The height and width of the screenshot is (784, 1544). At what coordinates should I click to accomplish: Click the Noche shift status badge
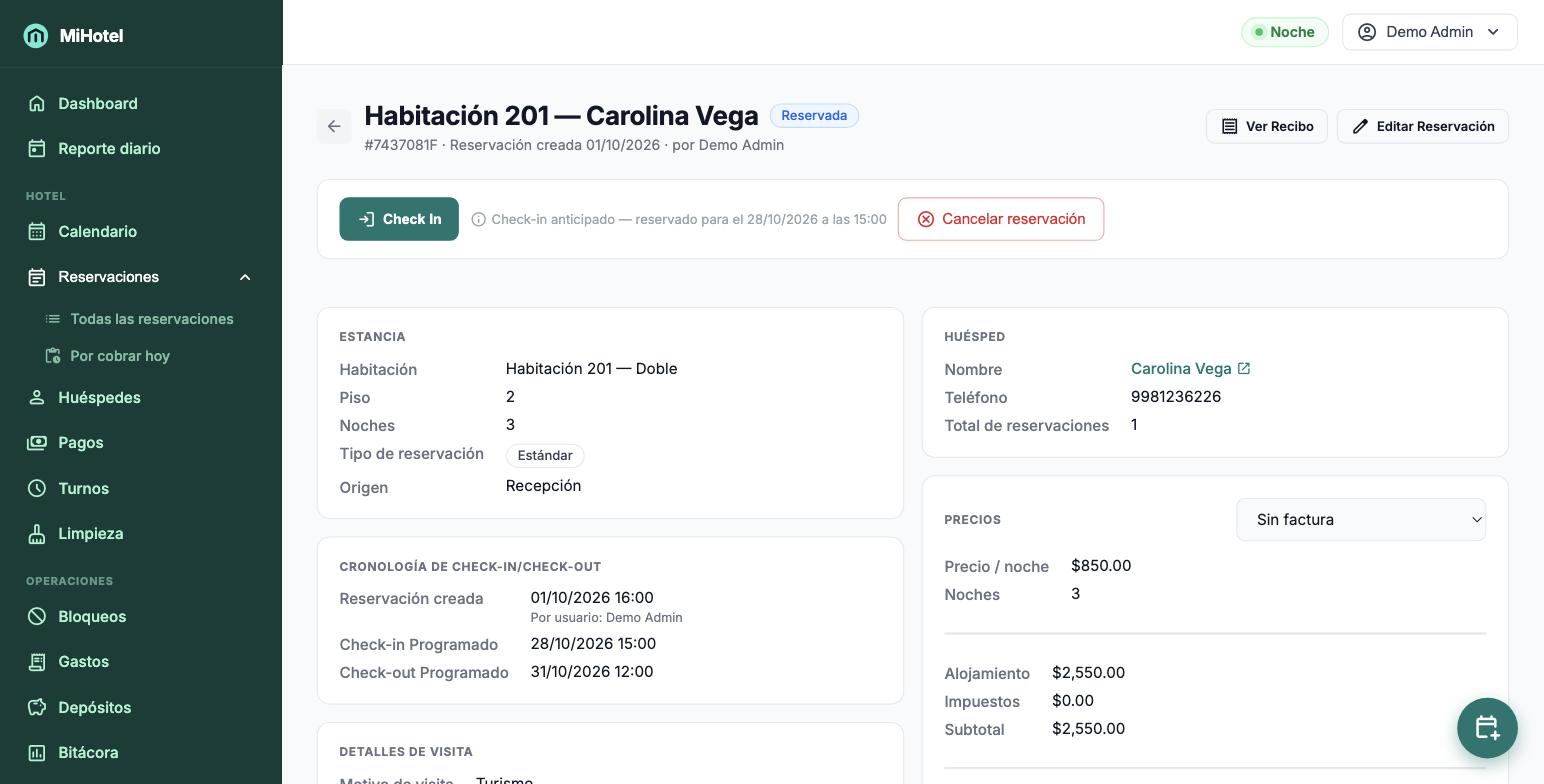point(1285,32)
